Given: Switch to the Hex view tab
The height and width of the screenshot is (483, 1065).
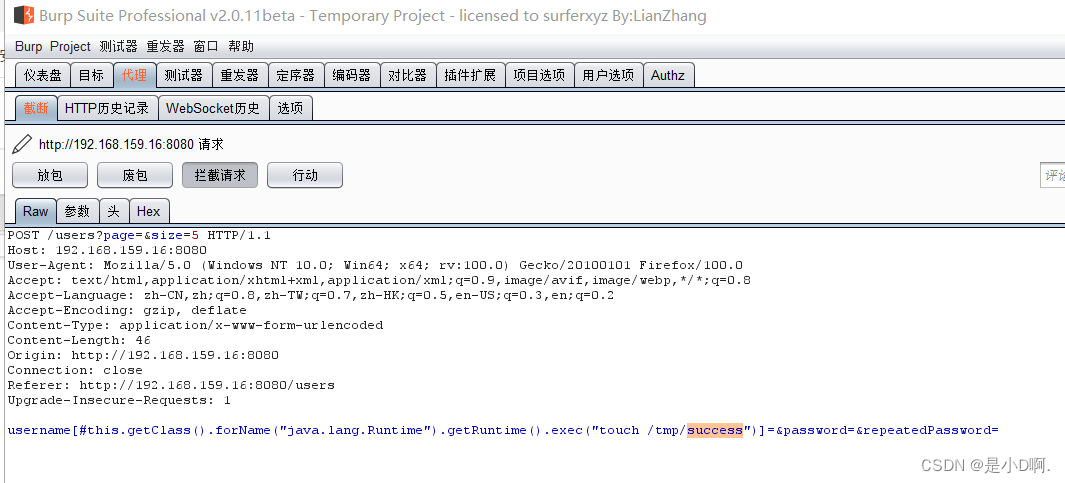Looking at the screenshot, I should (x=149, y=211).
